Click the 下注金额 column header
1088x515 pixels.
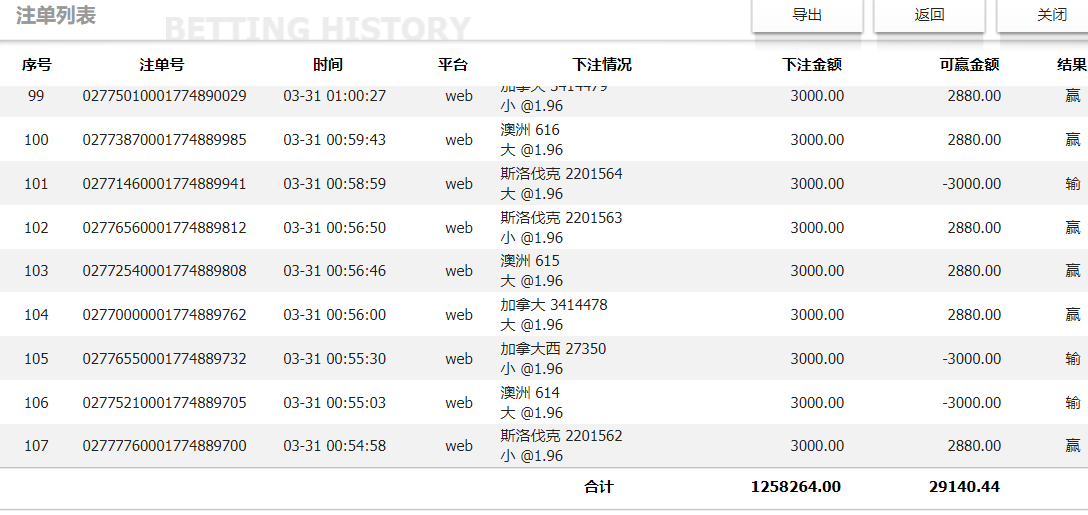click(812, 65)
